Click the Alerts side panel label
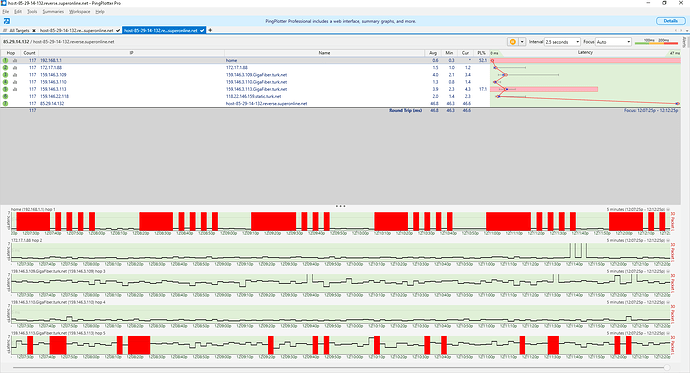Viewport: 690px width, 373px height. pos(684,42)
